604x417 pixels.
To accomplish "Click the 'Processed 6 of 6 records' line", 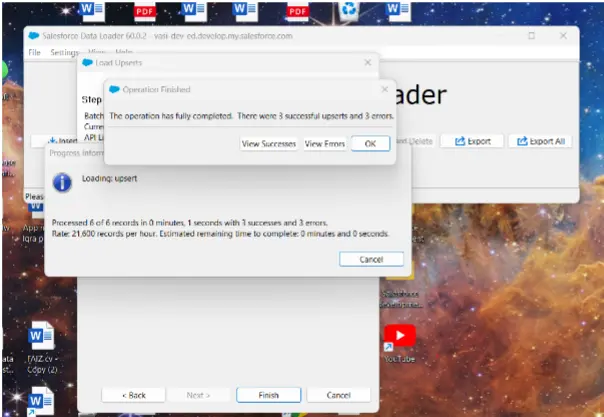I will [190, 223].
